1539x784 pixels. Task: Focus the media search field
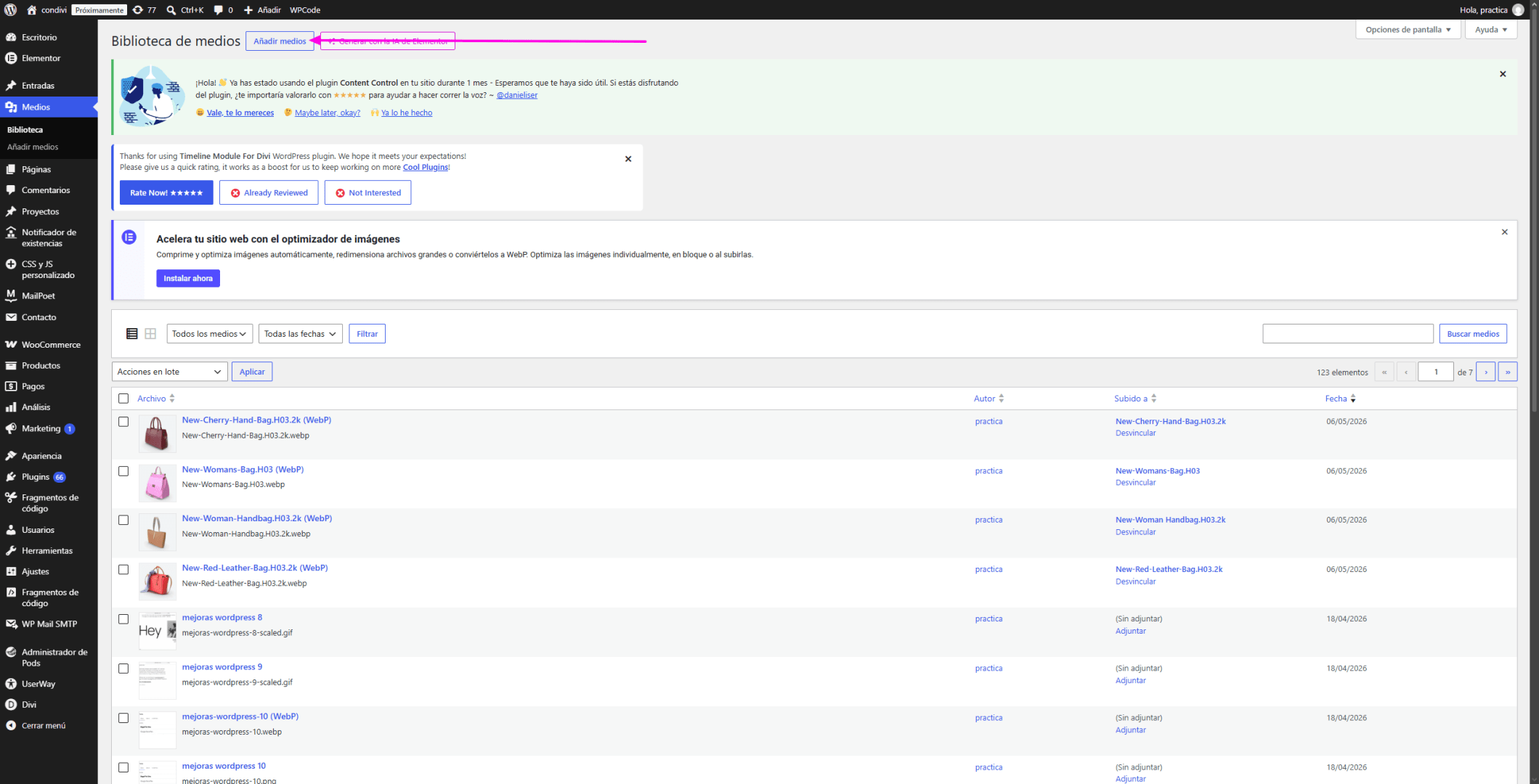[1348, 334]
